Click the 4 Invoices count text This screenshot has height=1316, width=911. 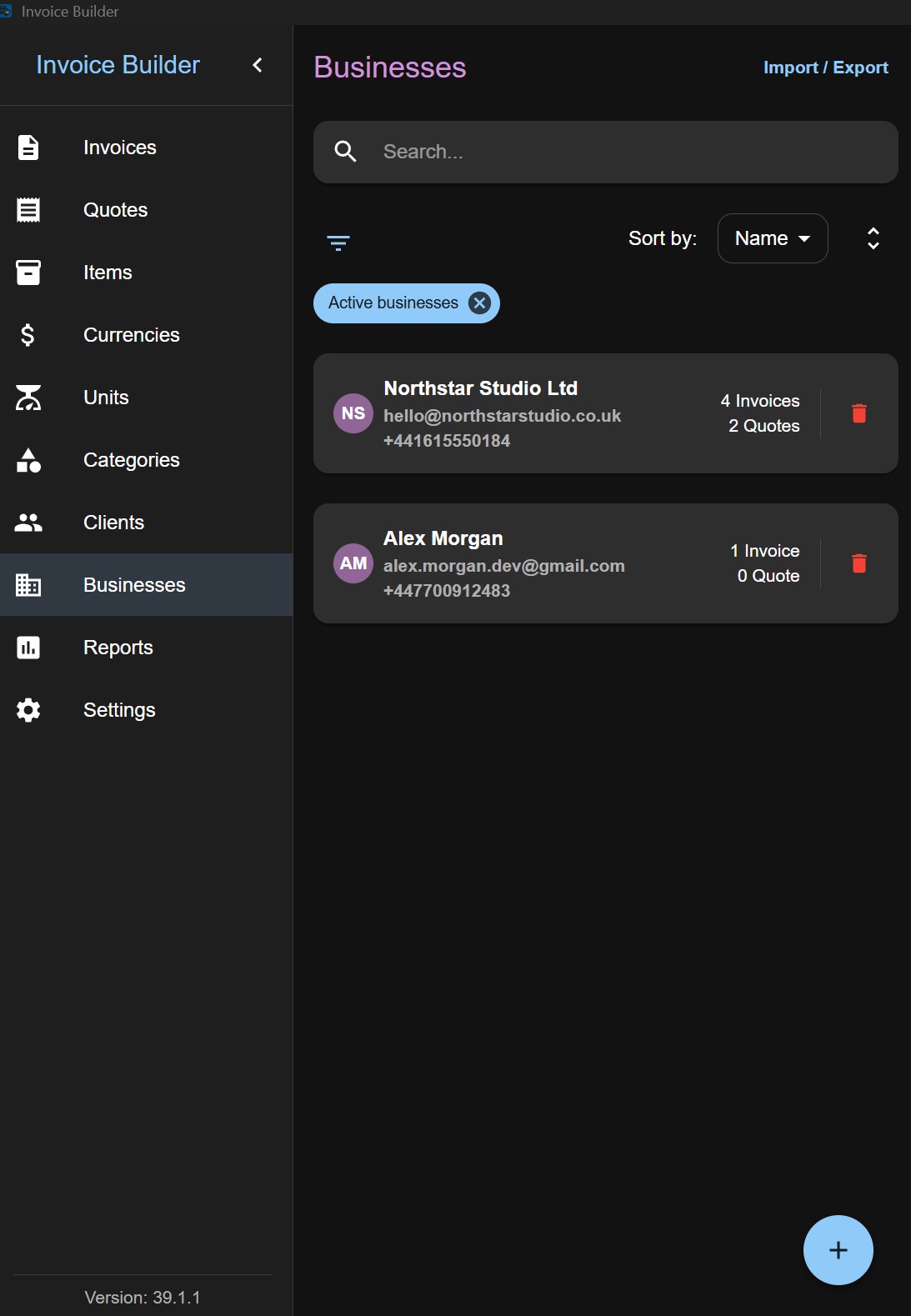tap(760, 401)
